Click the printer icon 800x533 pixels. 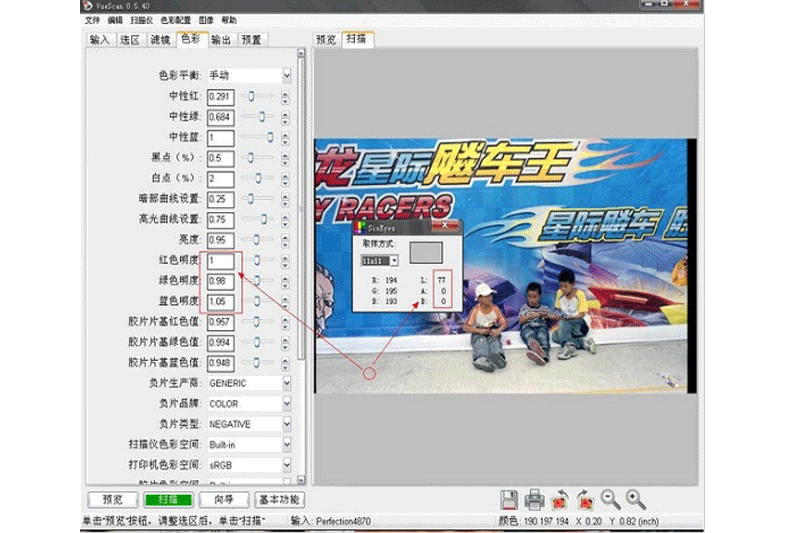[535, 498]
